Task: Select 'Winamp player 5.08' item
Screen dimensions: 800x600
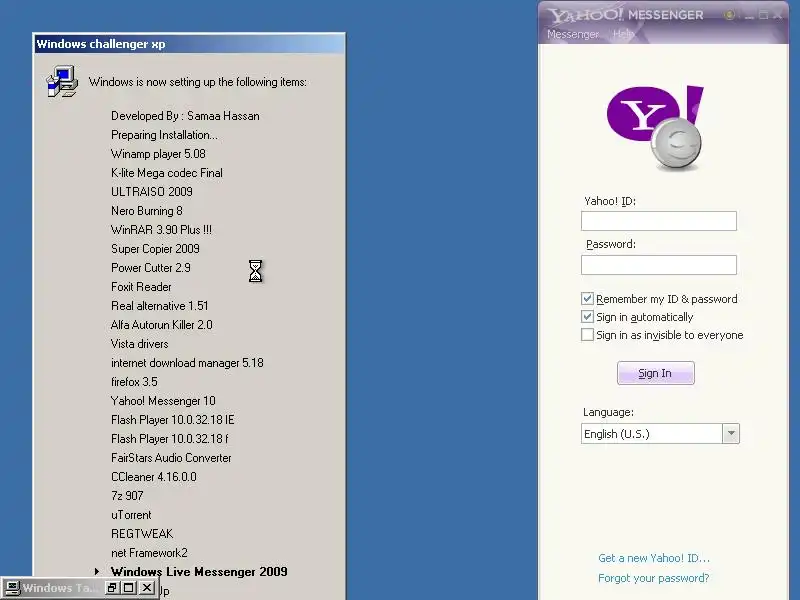Action: 158,154
